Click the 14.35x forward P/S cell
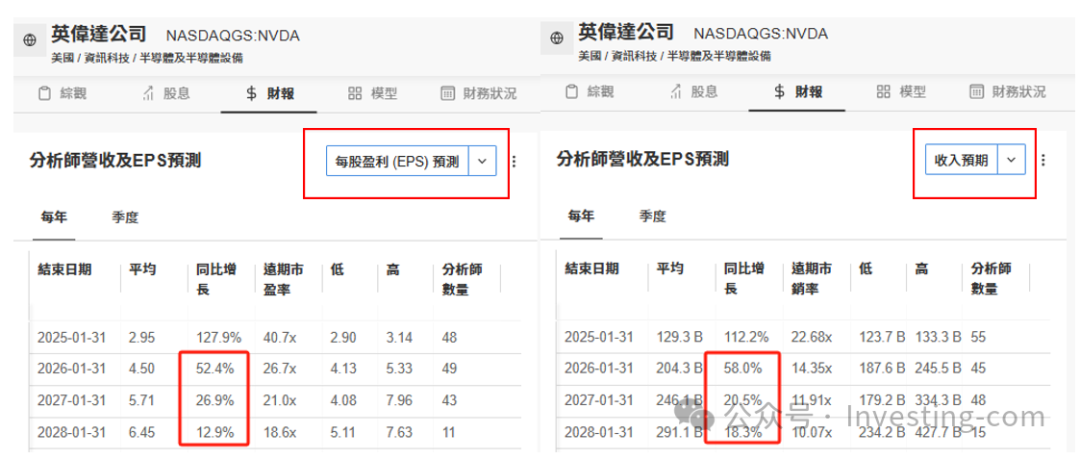 (811, 369)
